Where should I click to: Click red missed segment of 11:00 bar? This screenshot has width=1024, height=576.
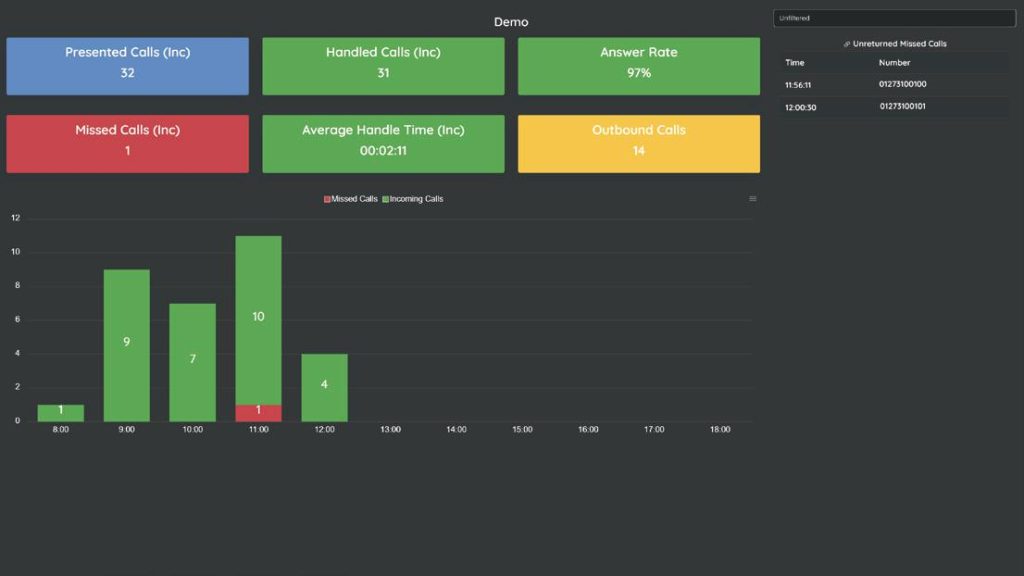point(258,412)
